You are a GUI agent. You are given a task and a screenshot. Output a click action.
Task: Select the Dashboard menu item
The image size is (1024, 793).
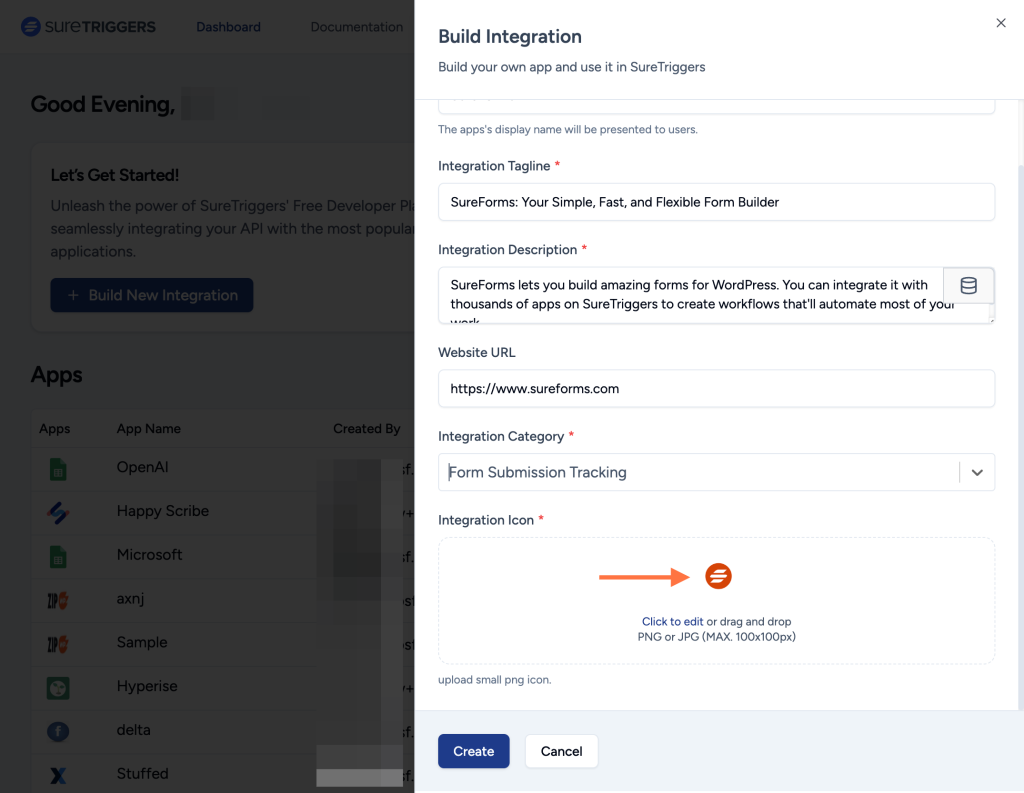click(228, 27)
